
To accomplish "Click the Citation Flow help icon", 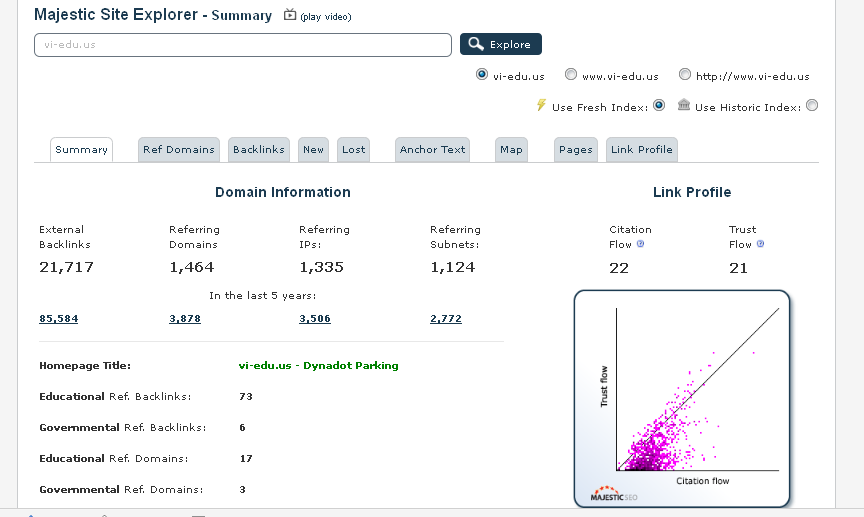I will pyautogui.click(x=640, y=244).
